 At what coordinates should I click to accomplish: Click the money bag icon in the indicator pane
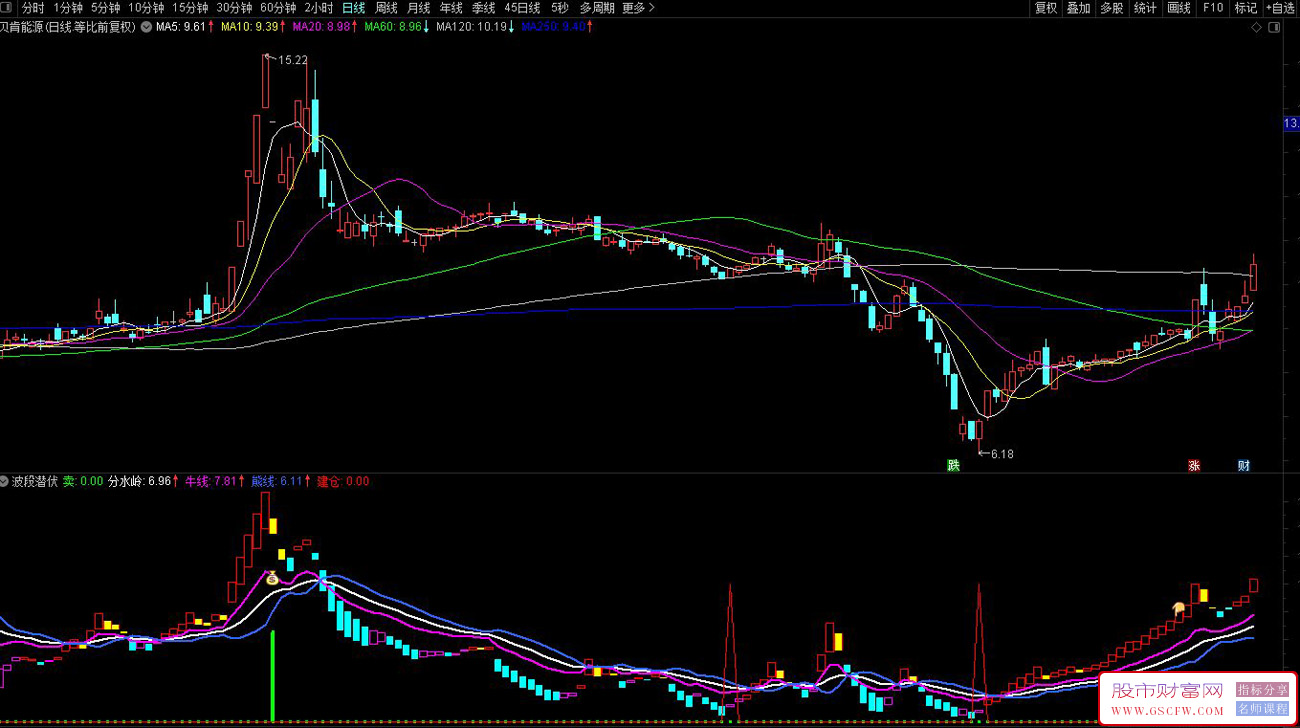coord(271,577)
